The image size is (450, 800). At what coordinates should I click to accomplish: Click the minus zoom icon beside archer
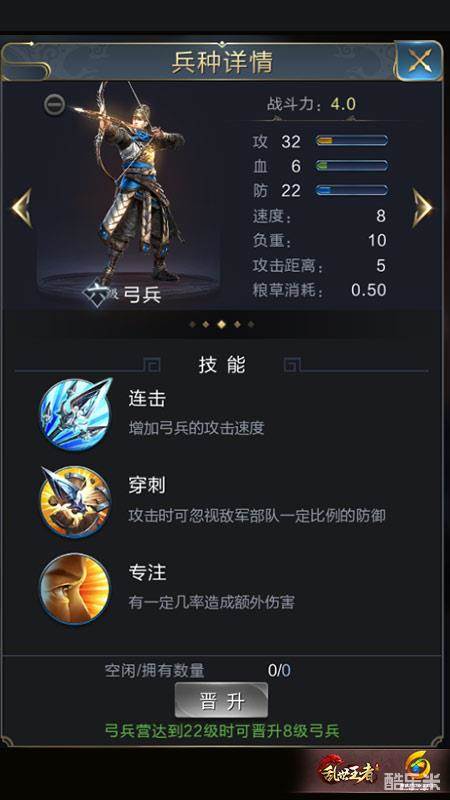54,105
